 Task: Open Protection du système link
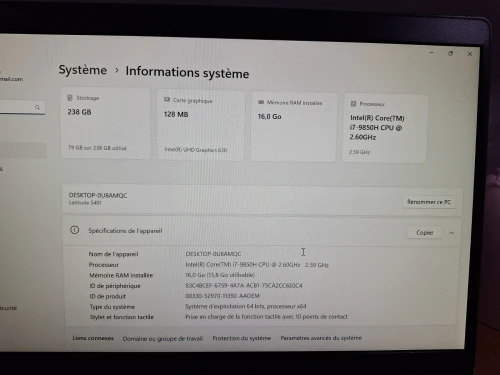coord(242,338)
